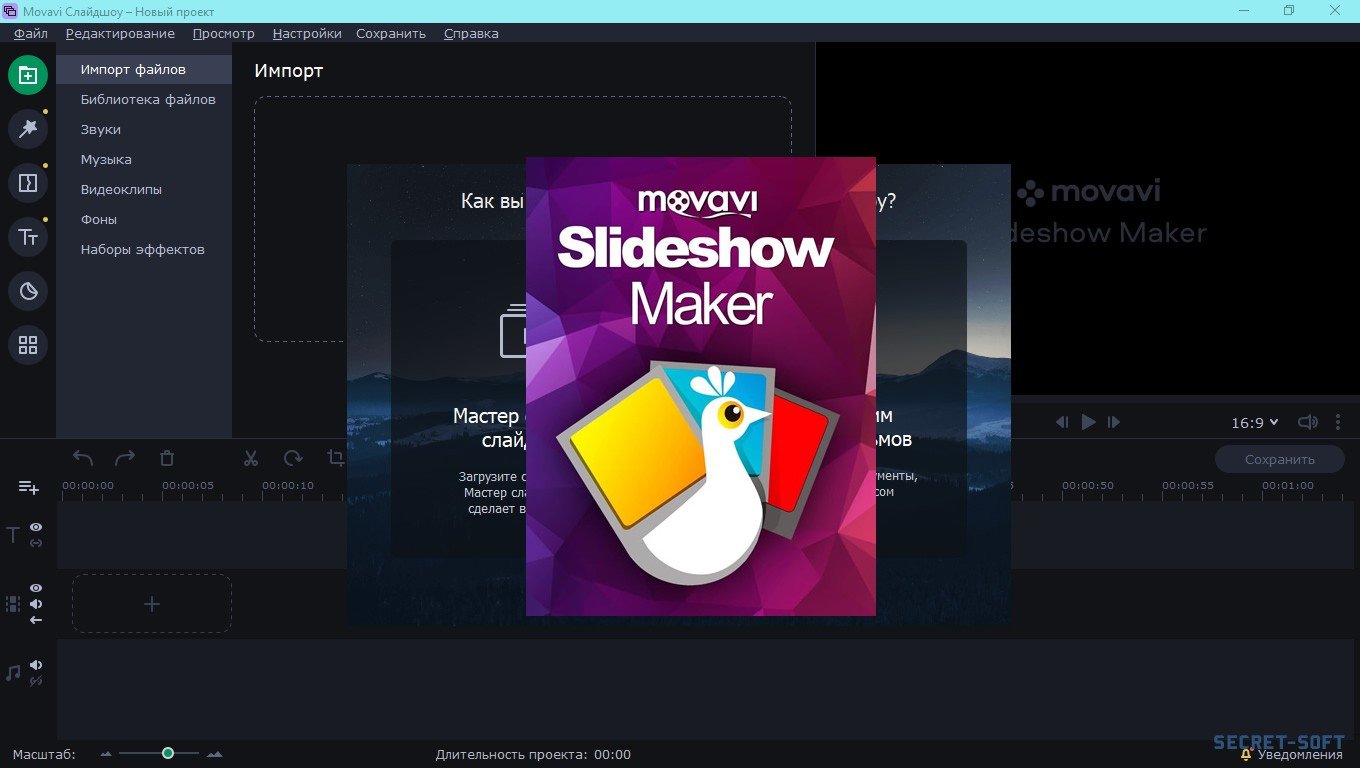Open the Titles (Tт) panel

point(28,237)
